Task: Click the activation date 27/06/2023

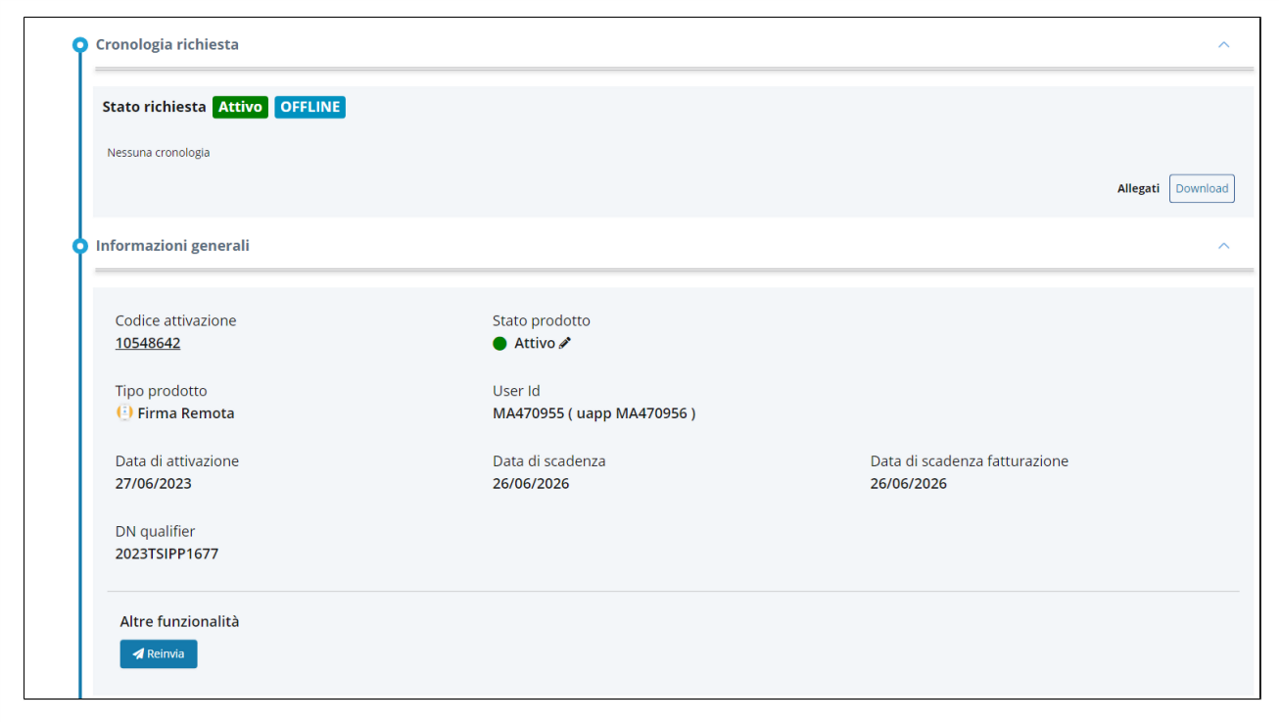Action: click(x=153, y=484)
